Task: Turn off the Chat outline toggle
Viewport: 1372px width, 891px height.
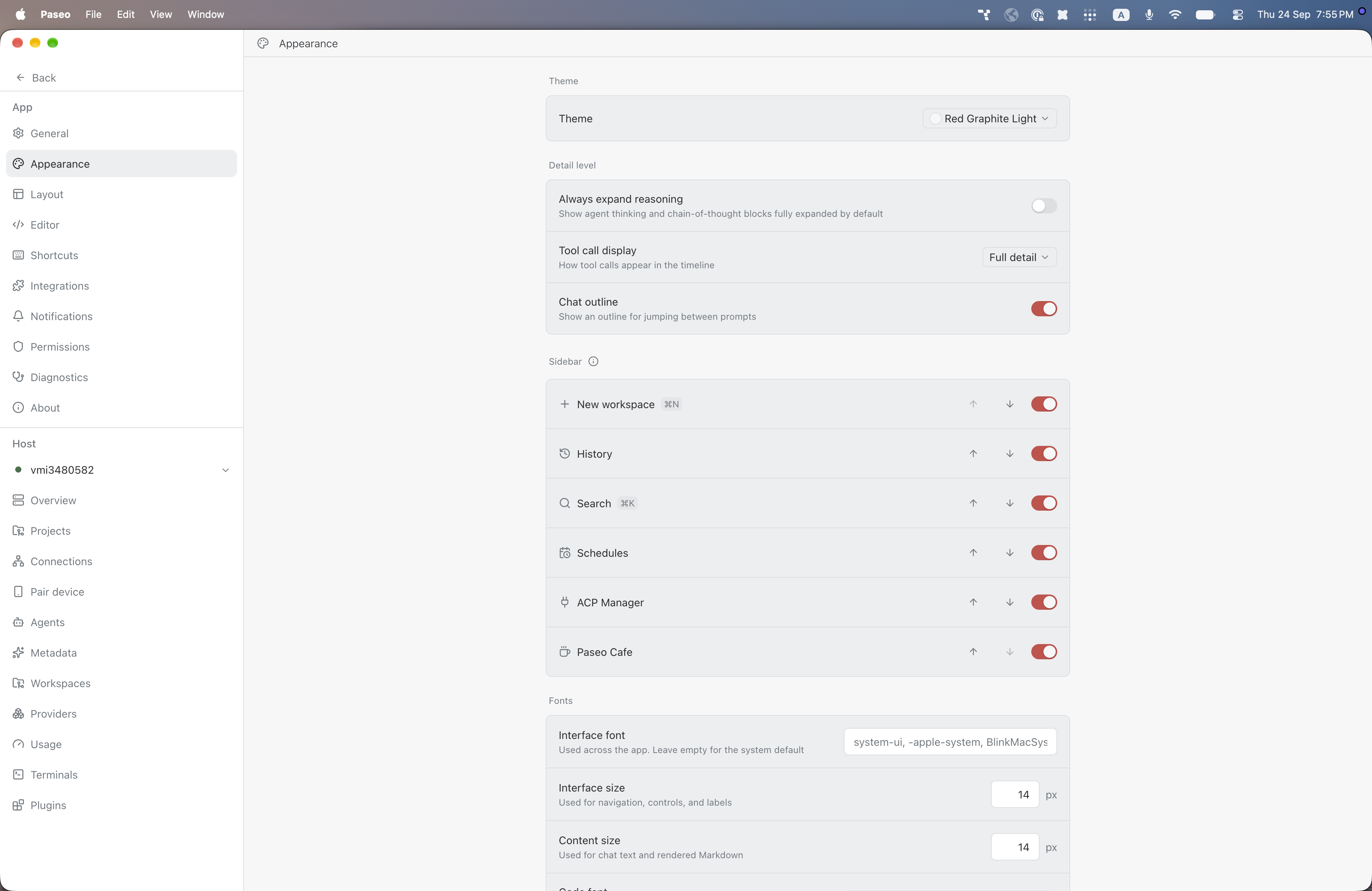Action: pyautogui.click(x=1044, y=309)
